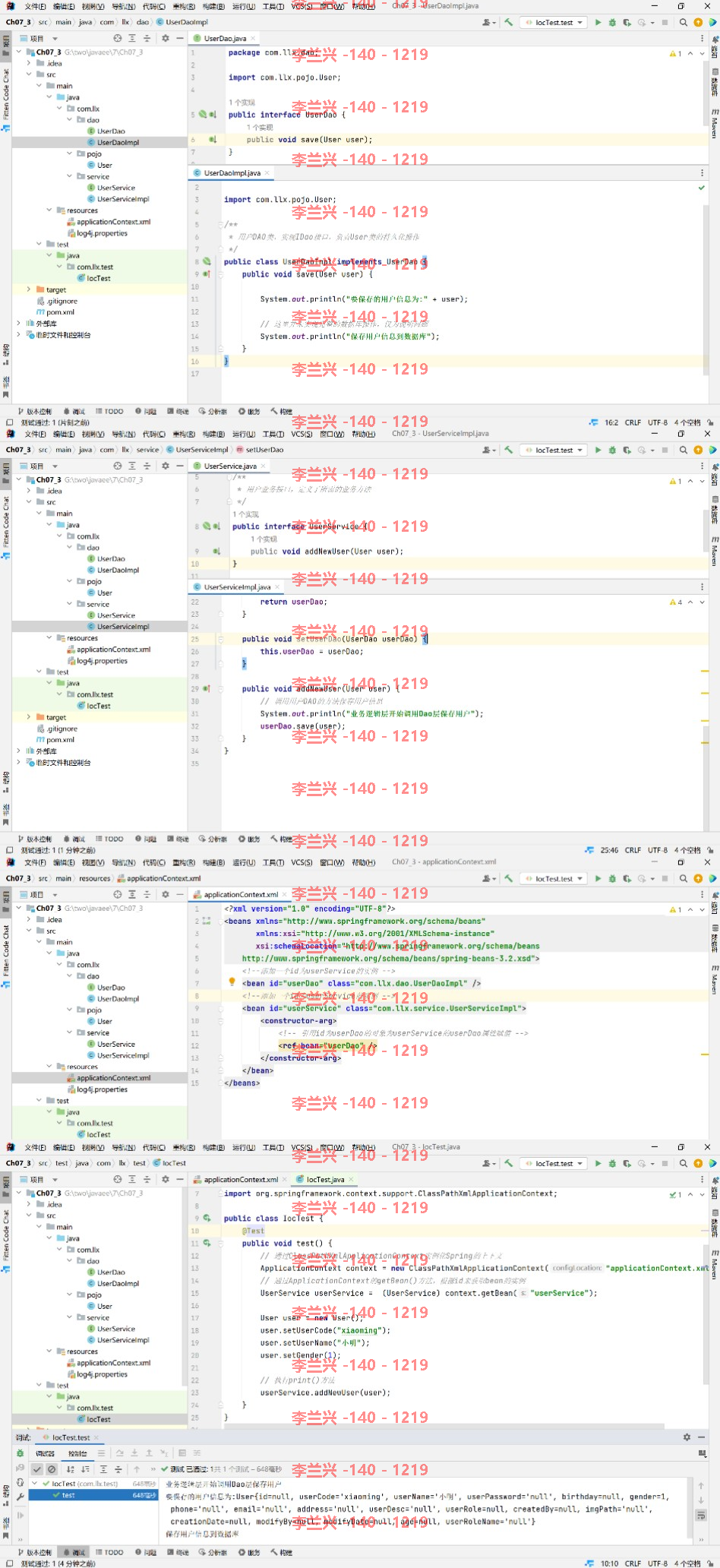Expand all project tree nodes in UserDaoImpl.java window

pos(132,38)
